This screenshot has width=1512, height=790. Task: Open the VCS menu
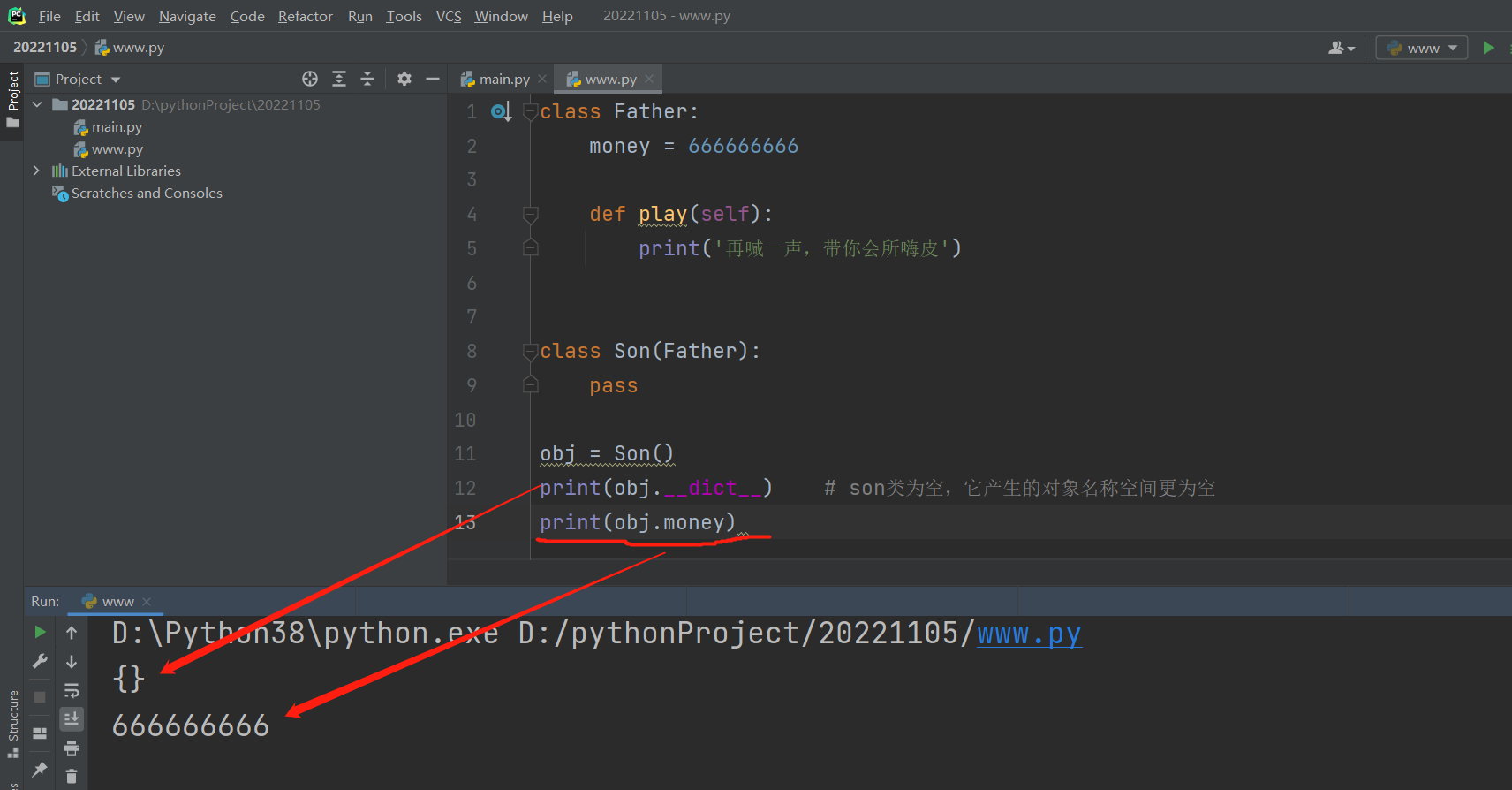(449, 16)
